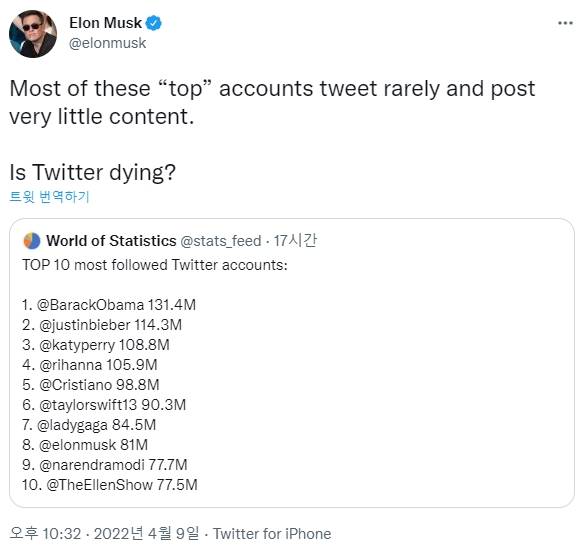This screenshot has width=587, height=553.
Task: Open the @katyperry mention
Action: tap(77, 345)
